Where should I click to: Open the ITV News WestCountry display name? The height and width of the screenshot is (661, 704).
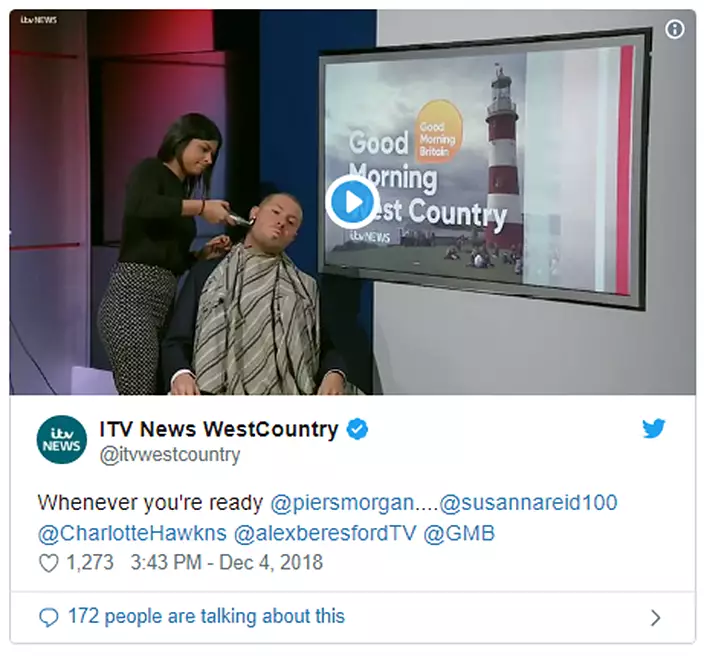219,429
